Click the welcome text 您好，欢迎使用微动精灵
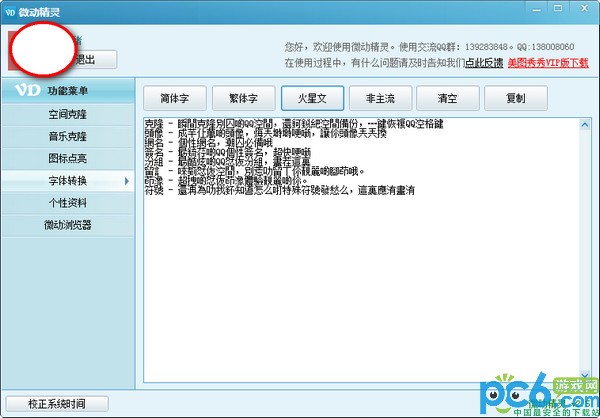 (x=337, y=47)
